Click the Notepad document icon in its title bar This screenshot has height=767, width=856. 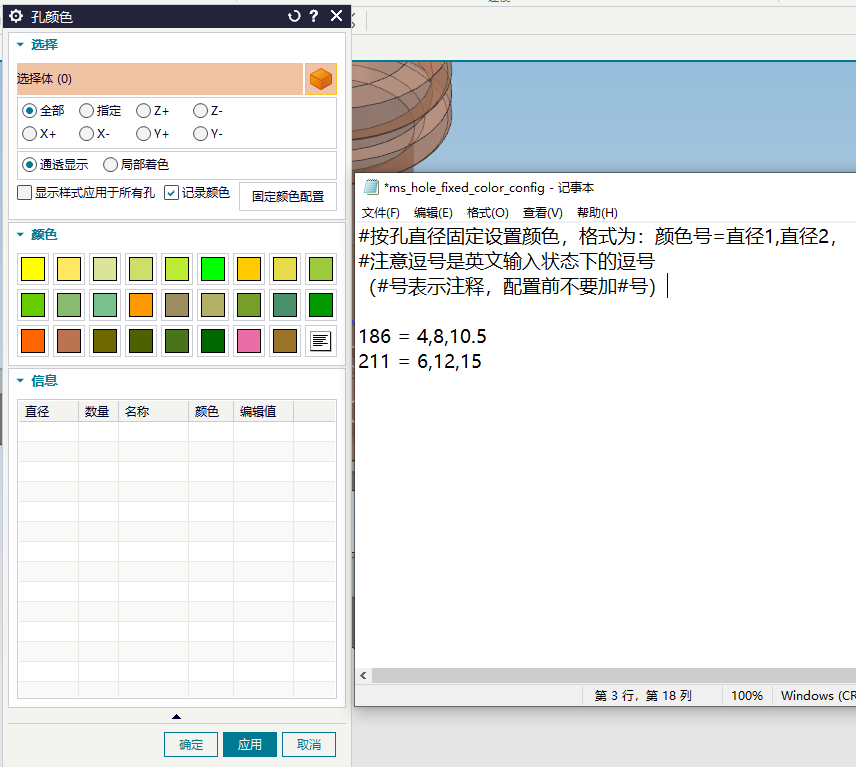(x=371, y=187)
